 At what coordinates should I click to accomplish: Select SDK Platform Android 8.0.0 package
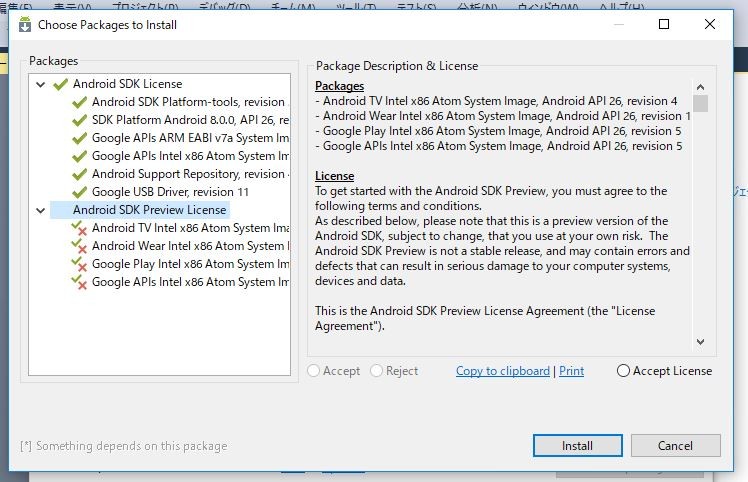click(x=190, y=120)
